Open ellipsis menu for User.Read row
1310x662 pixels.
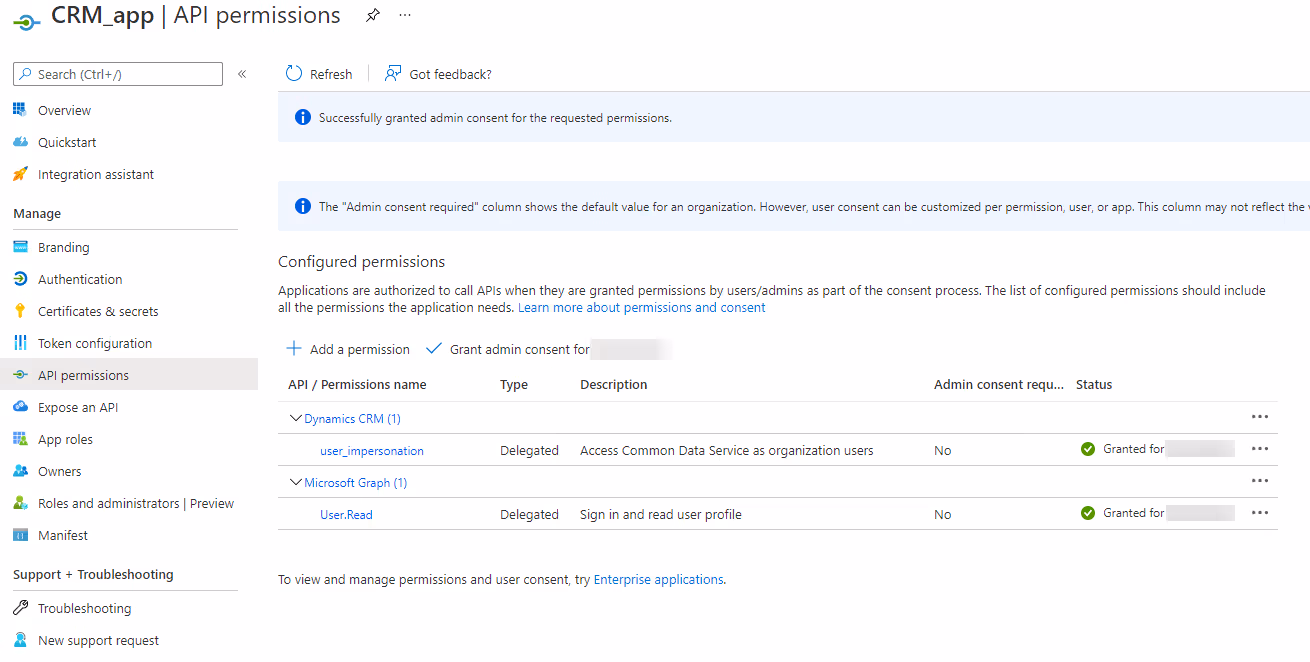[1259, 514]
